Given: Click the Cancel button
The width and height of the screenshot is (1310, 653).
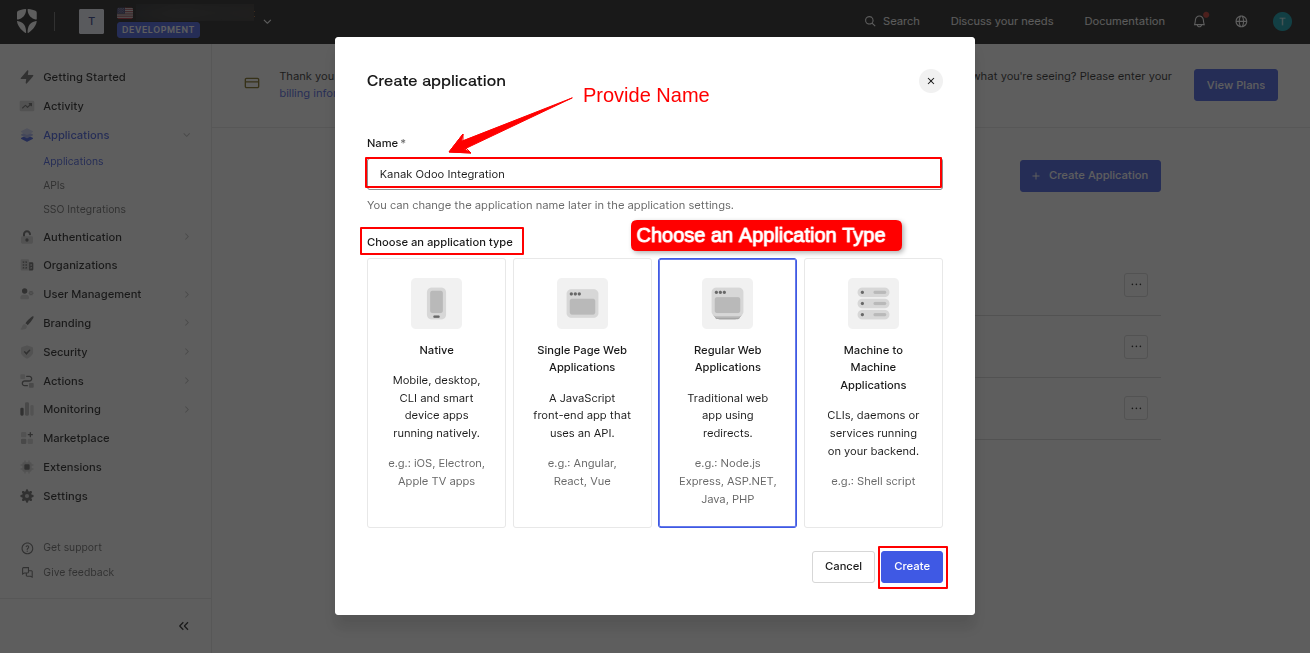Looking at the screenshot, I should [x=843, y=566].
